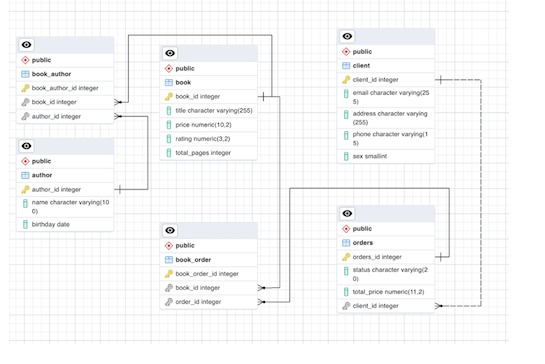Select the relationship line from orders_id to book_order

coord(369,188)
